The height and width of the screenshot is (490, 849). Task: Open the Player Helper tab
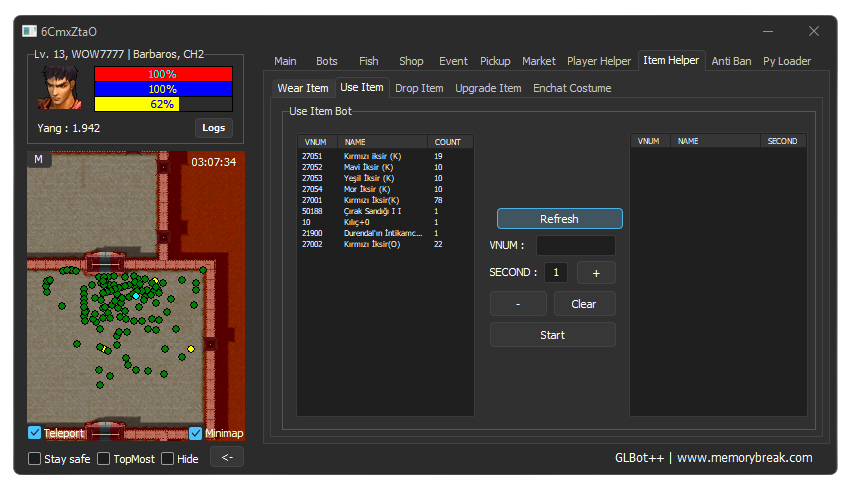tap(599, 61)
